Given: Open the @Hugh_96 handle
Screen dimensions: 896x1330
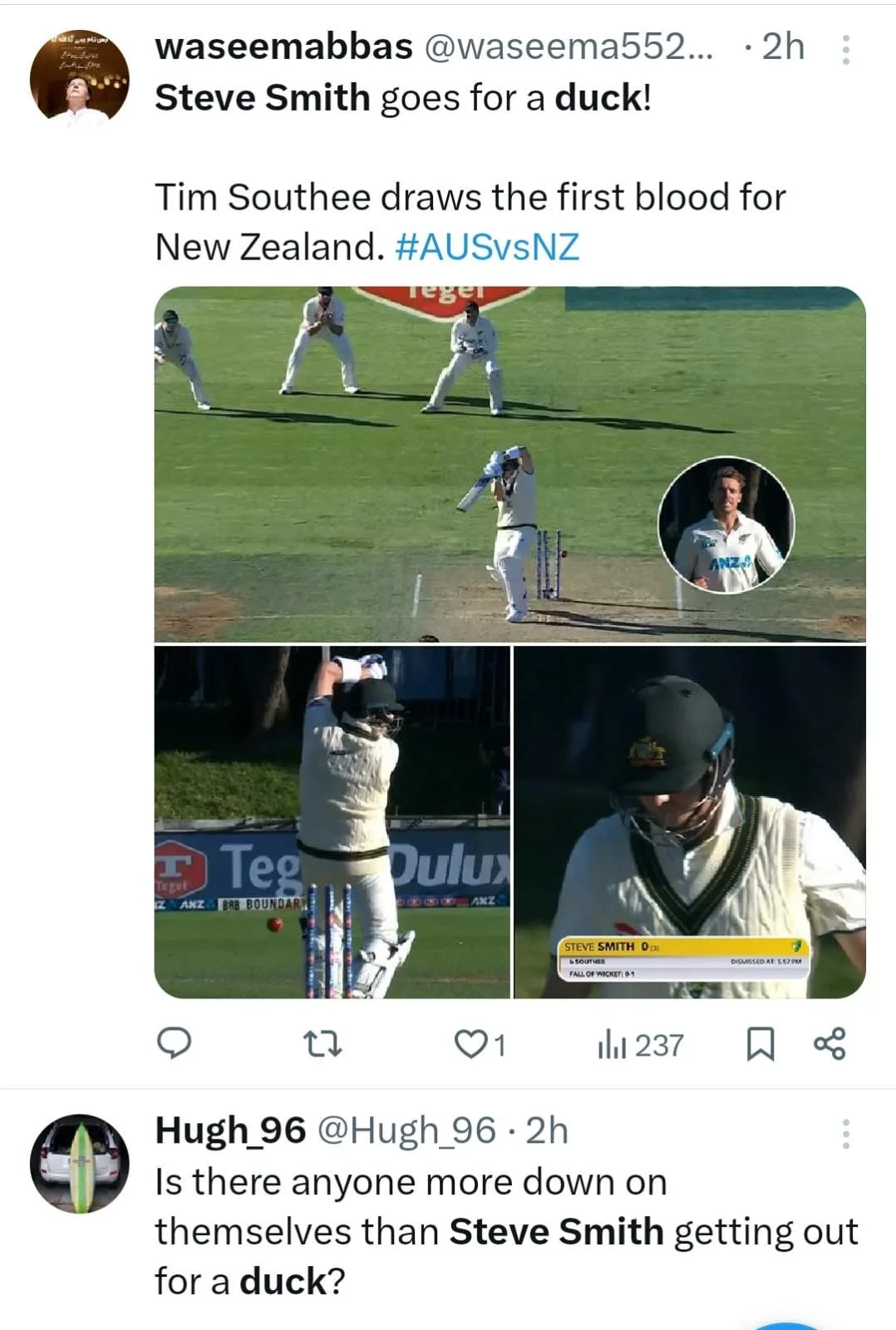Looking at the screenshot, I should tap(407, 1130).
